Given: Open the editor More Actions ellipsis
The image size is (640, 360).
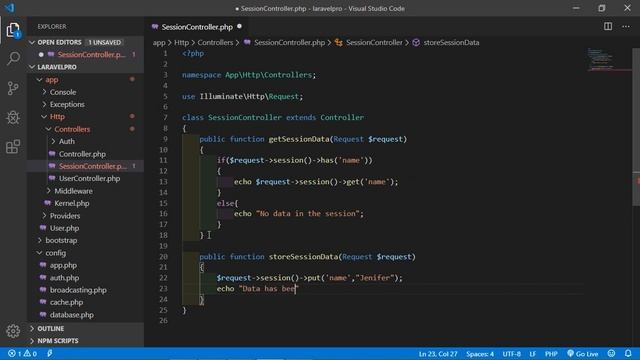Looking at the screenshot, I should click(x=626, y=27).
